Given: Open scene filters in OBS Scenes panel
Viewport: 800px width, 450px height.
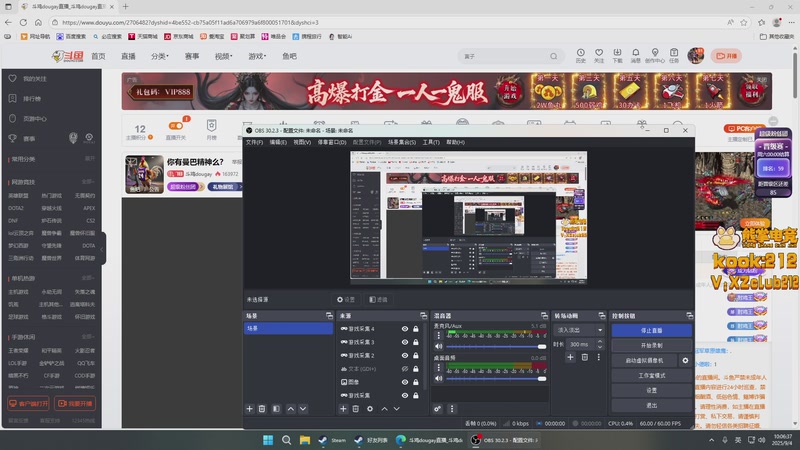Looking at the screenshot, I should tap(276, 409).
